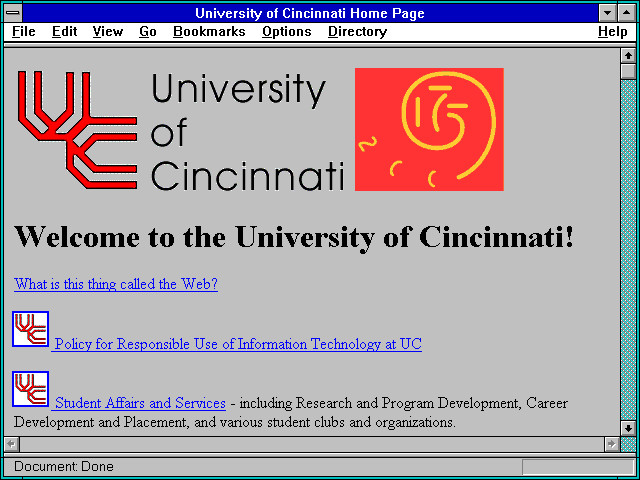Open the View menu
The image size is (640, 480).
(x=107, y=32)
